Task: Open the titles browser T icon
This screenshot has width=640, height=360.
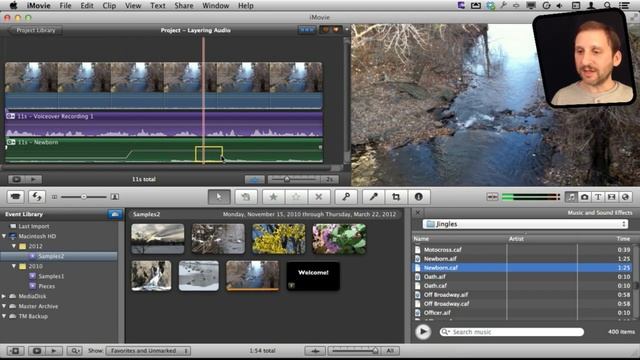Action: tap(598, 197)
